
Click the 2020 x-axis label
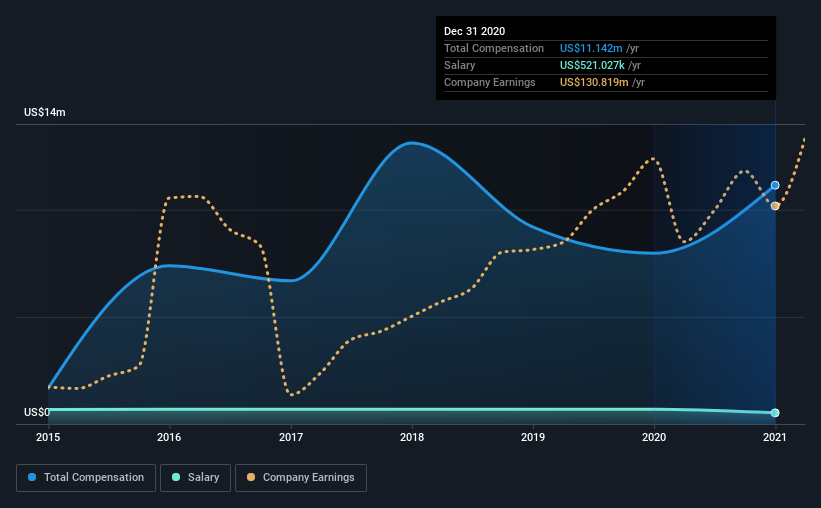(x=654, y=437)
